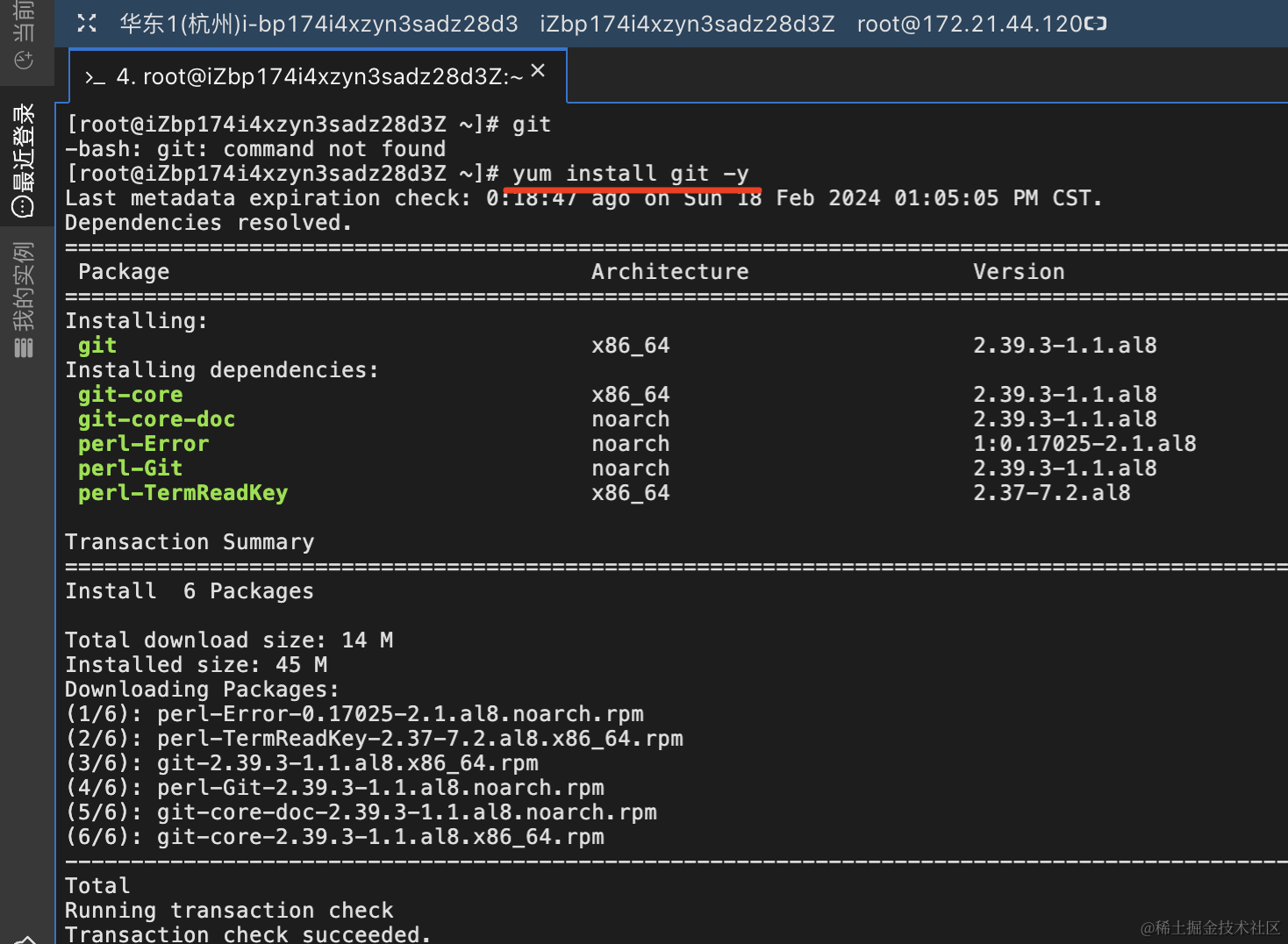1288x944 pixels.
Task: Open the 我的实例 sidebar tab
Action: pos(25,298)
